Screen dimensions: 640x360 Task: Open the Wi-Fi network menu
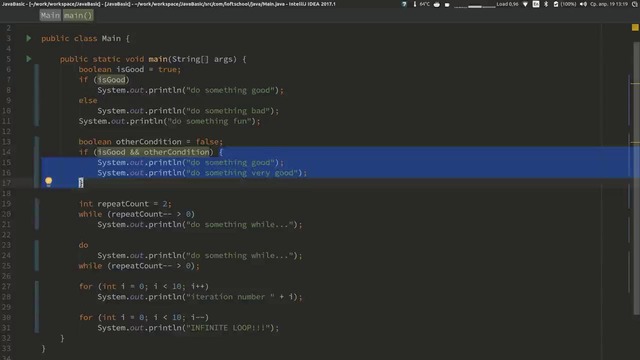pos(525,4)
